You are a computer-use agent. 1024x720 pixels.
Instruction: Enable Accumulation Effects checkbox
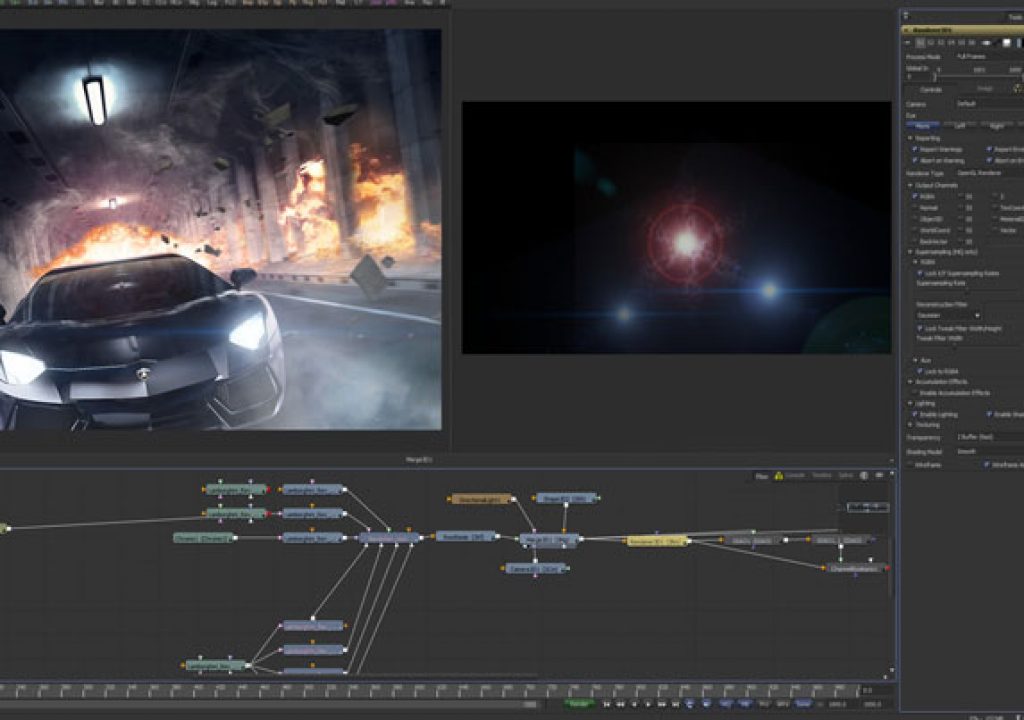point(915,393)
